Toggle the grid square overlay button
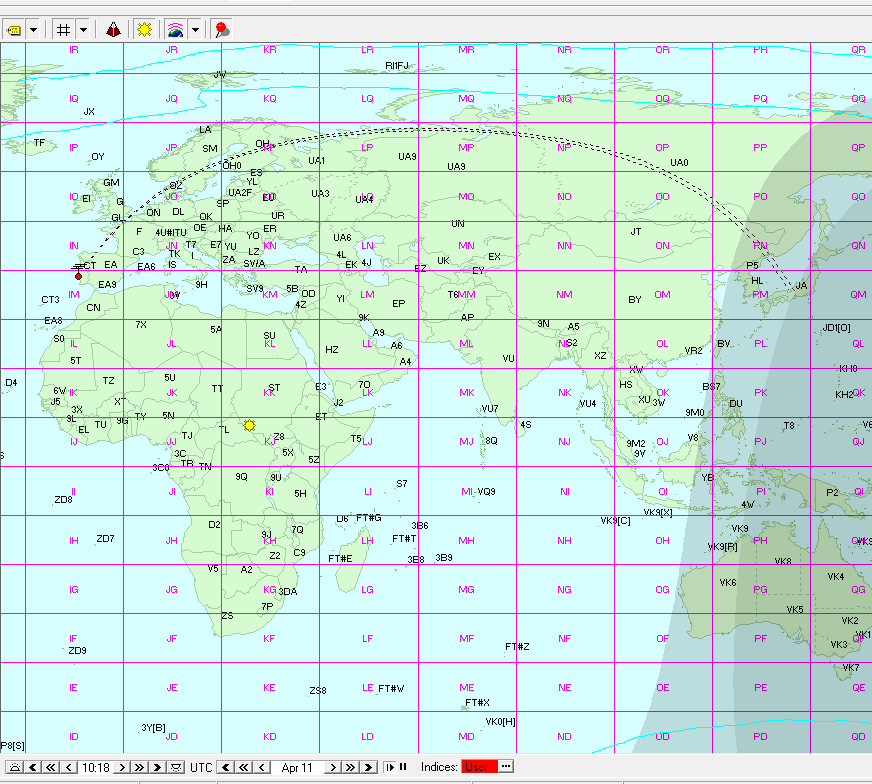 pyautogui.click(x=64, y=29)
